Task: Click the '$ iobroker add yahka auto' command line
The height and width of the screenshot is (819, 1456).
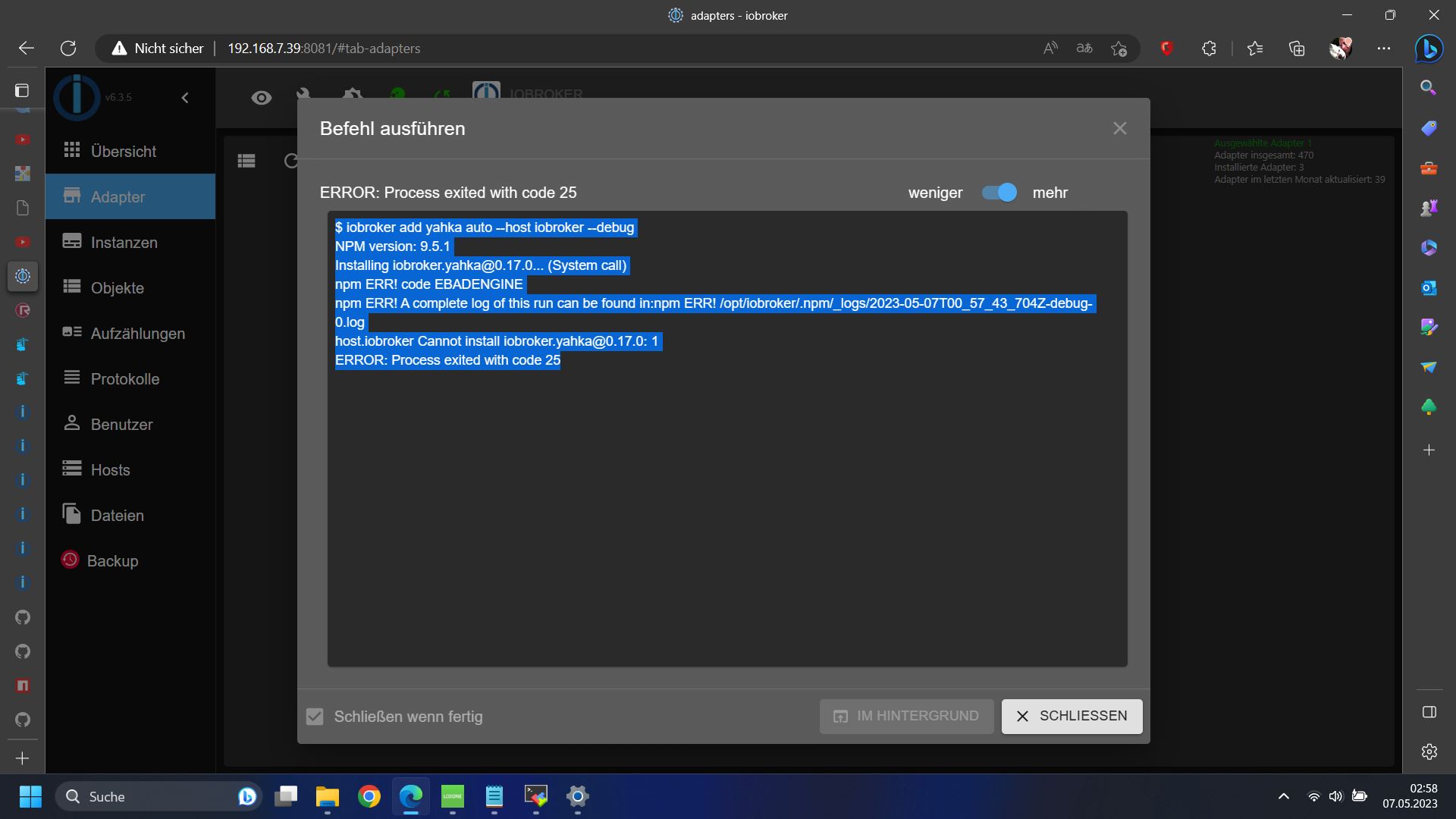Action: [x=485, y=227]
